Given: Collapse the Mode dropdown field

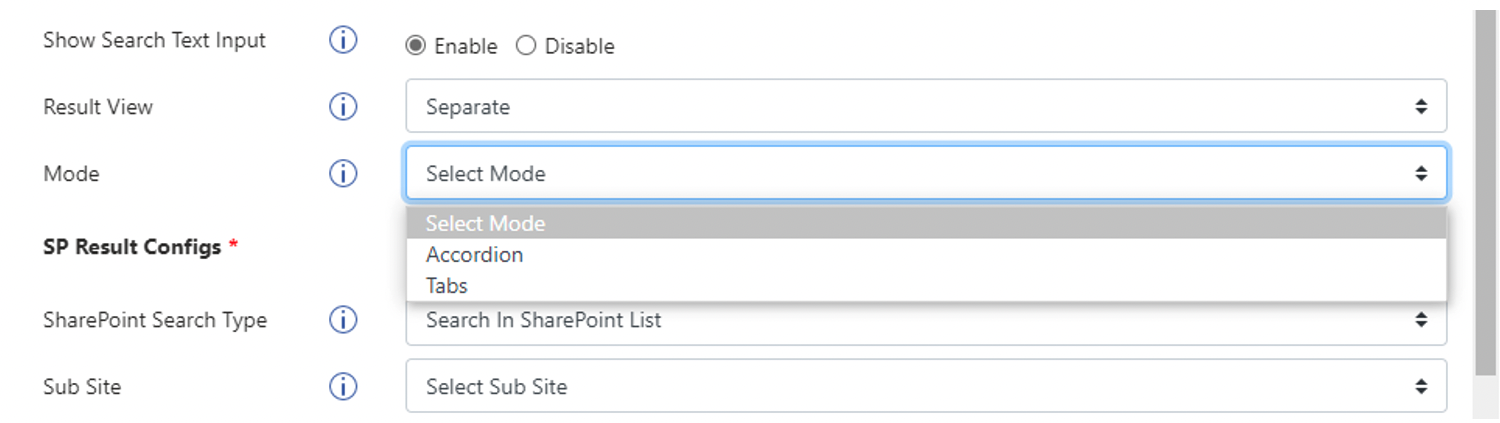Looking at the screenshot, I should pos(926,173).
